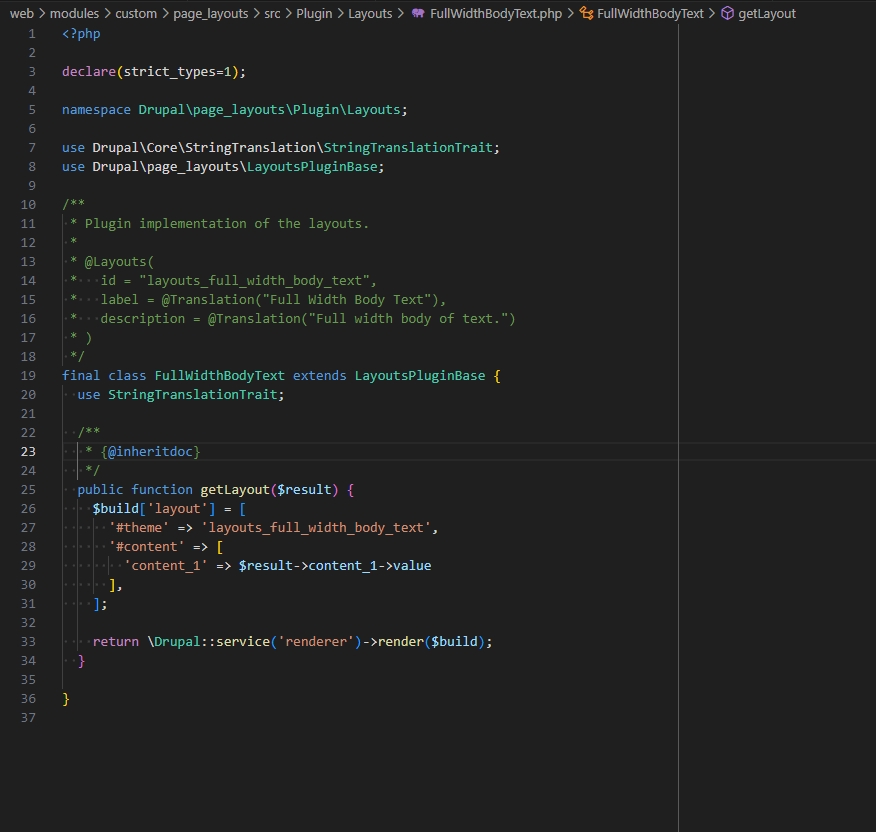The width and height of the screenshot is (876, 832).
Task: Click the PHP elephant icon in the breadcrumb
Action: 420,14
